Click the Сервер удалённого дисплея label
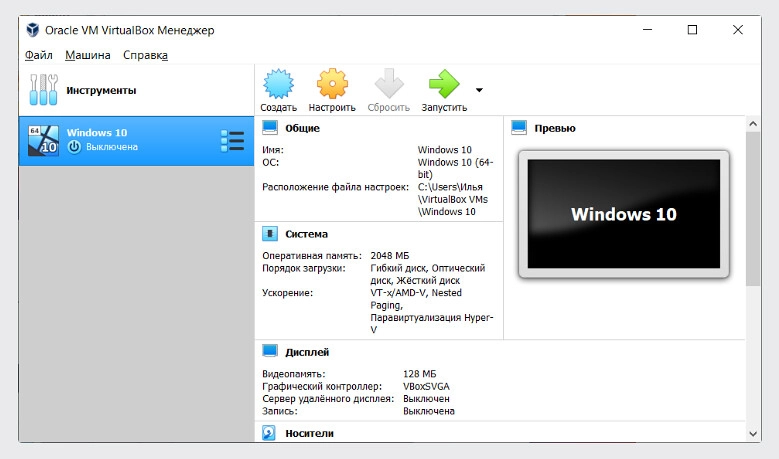Viewport: 779px width, 459px height. 327,398
